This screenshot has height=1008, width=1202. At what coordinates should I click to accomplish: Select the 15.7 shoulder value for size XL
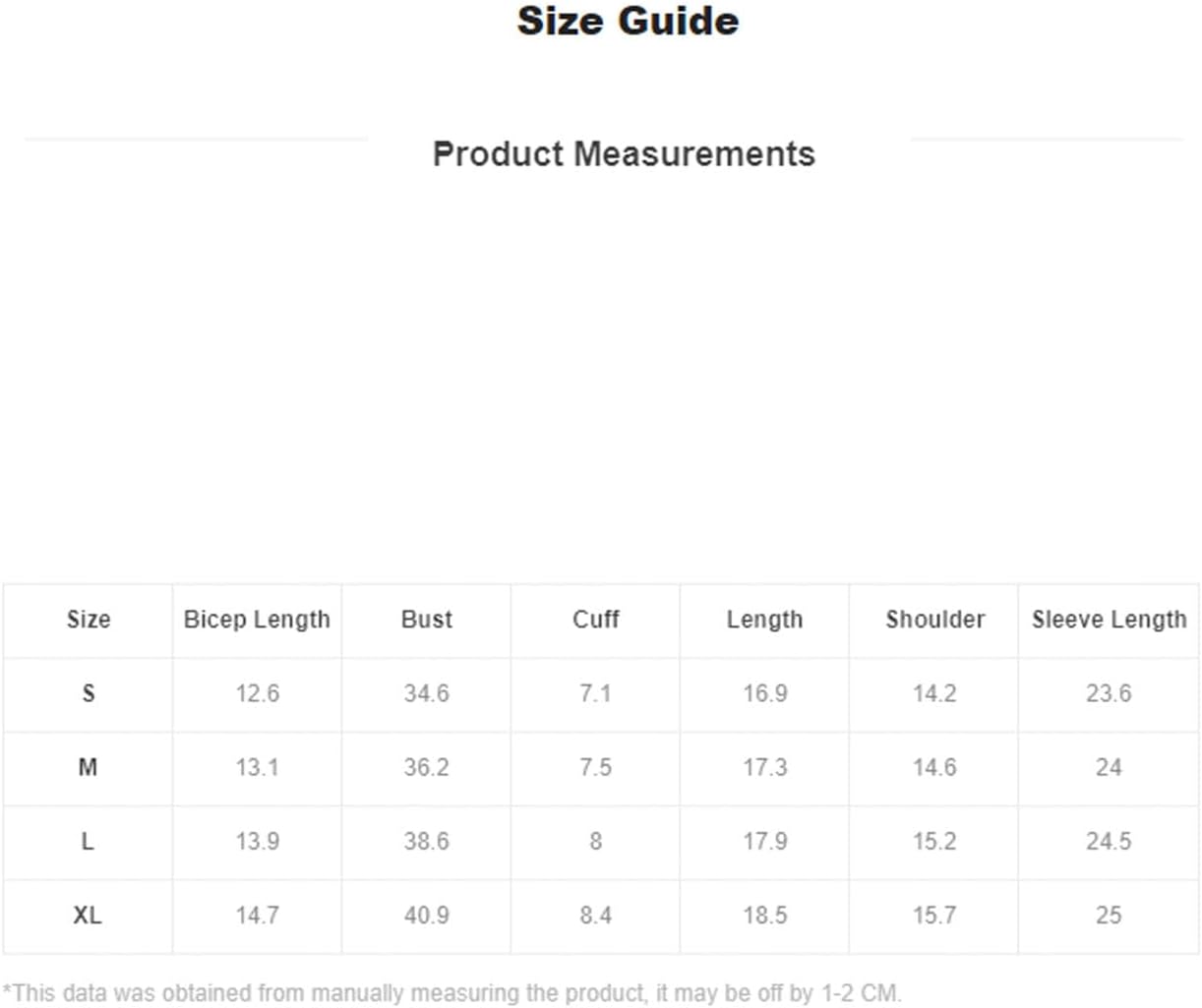933,915
